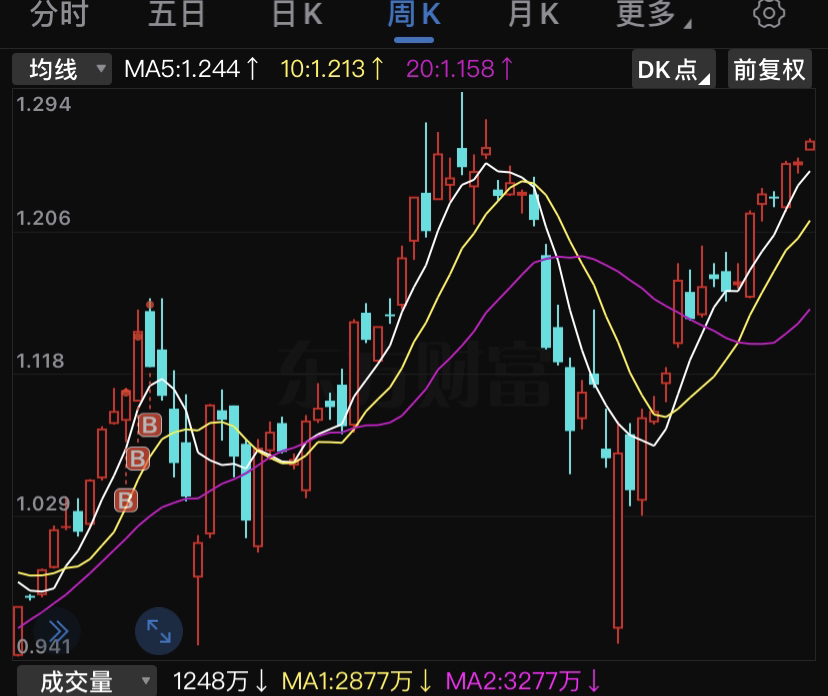Tap the top B buy marker
This screenshot has width=828, height=696.
pos(149,425)
